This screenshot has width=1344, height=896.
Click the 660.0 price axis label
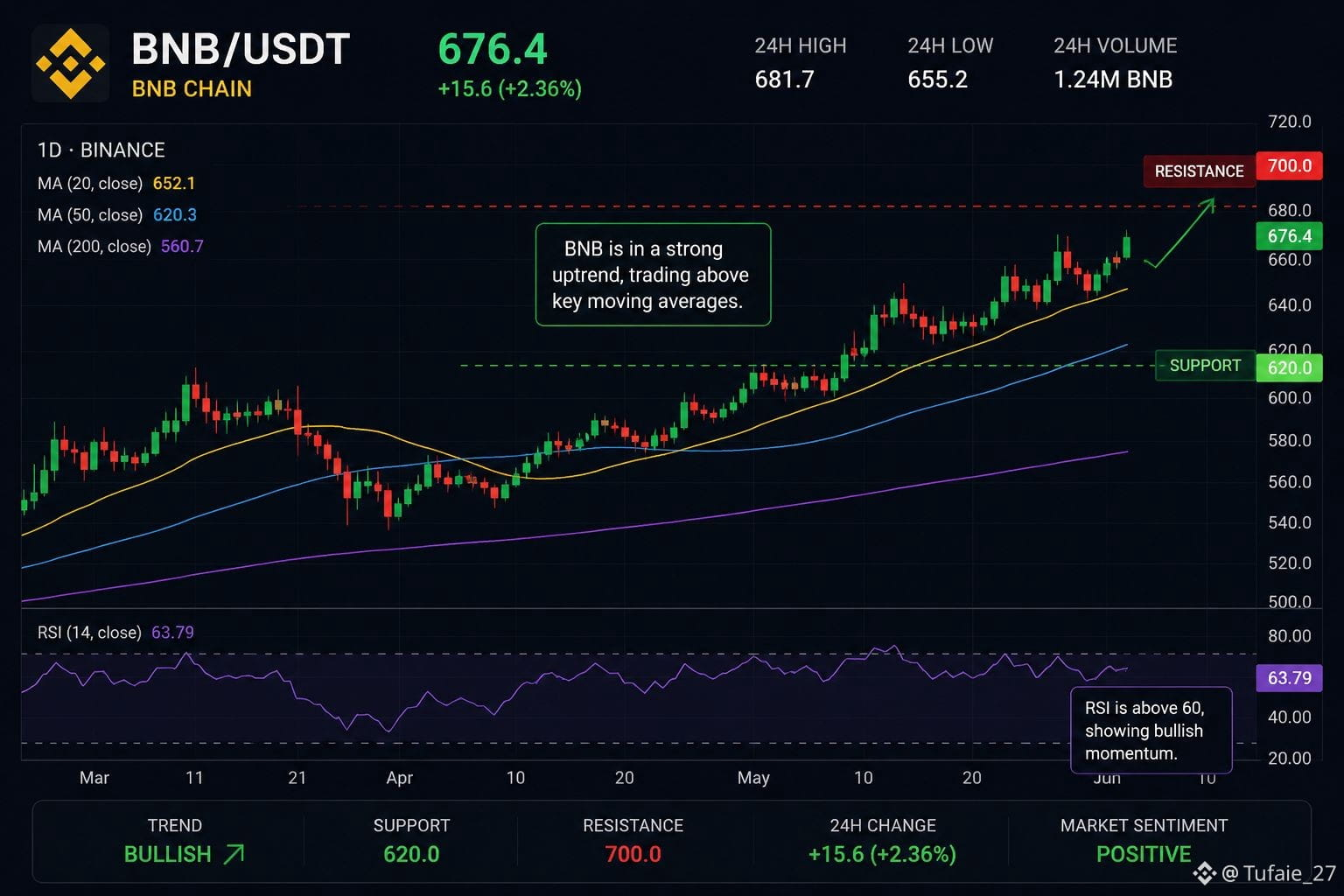[1290, 260]
